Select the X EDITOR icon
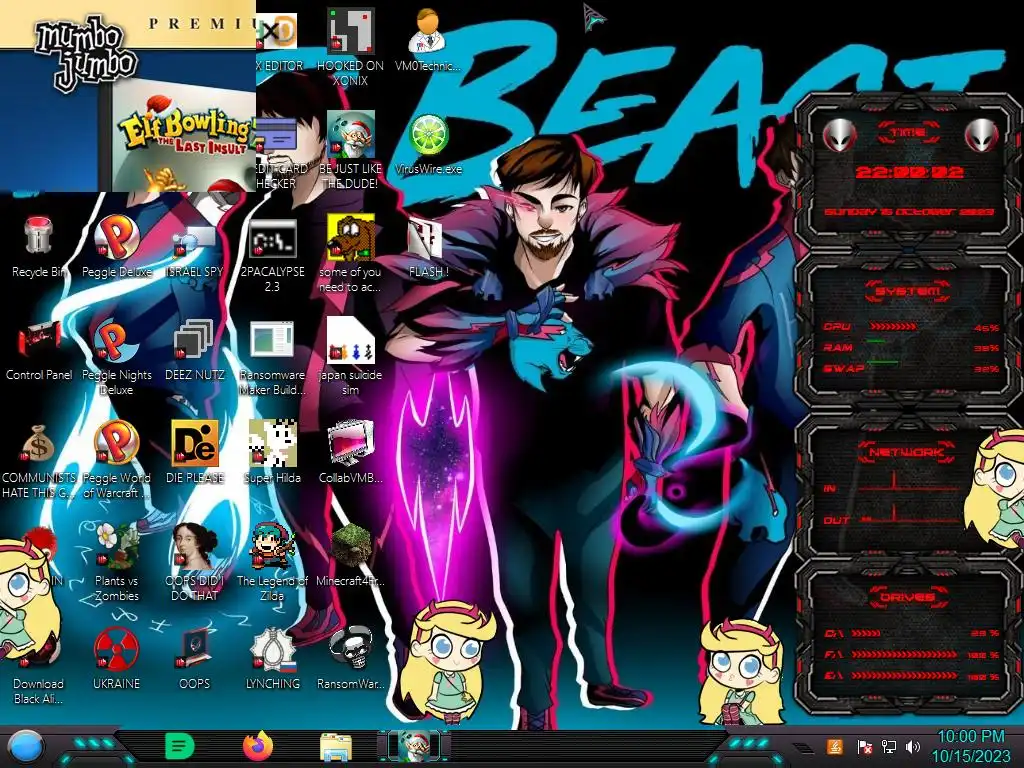Screen dimensions: 1024x768 coord(277,31)
